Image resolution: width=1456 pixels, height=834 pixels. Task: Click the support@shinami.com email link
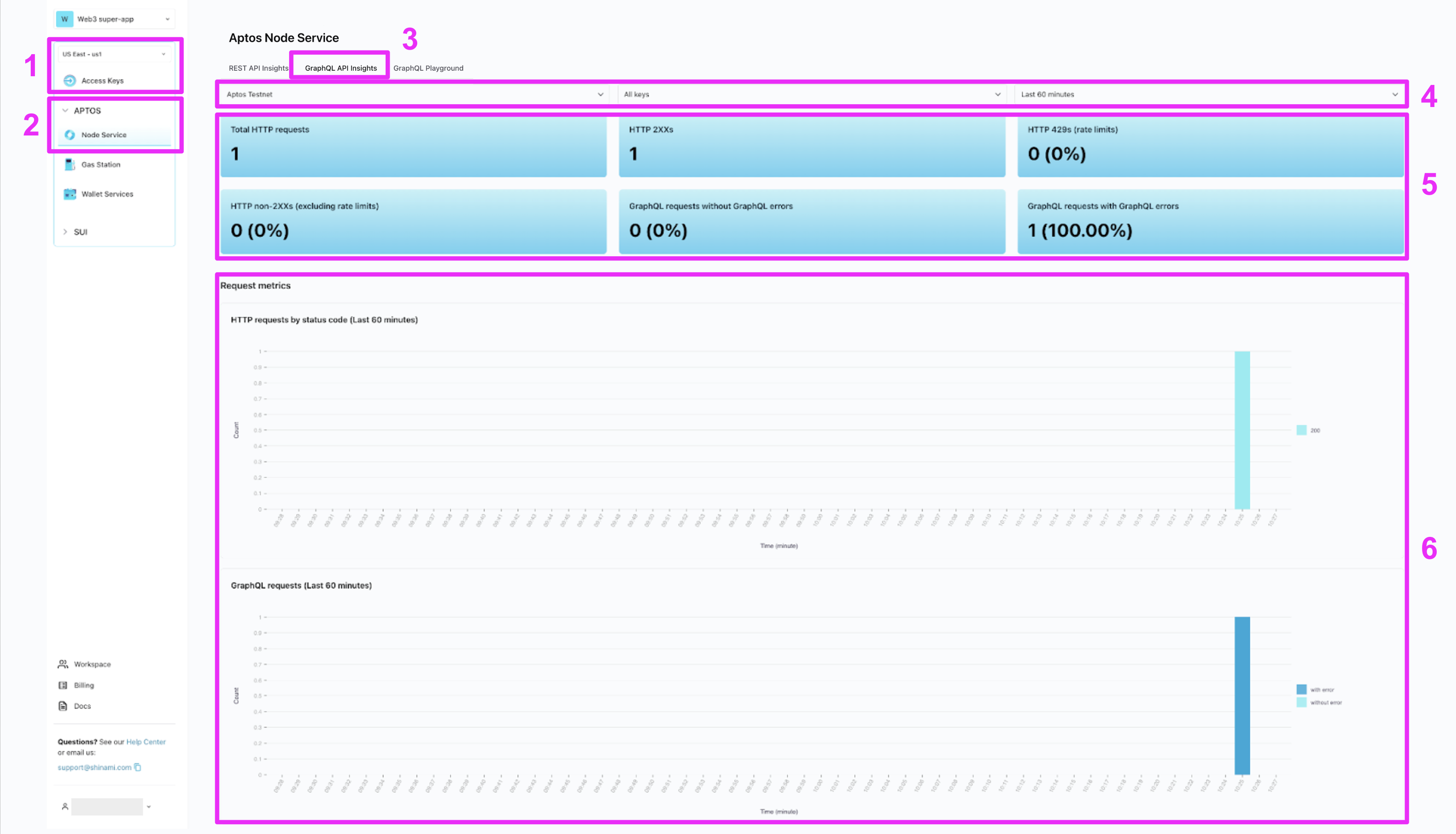coord(95,767)
